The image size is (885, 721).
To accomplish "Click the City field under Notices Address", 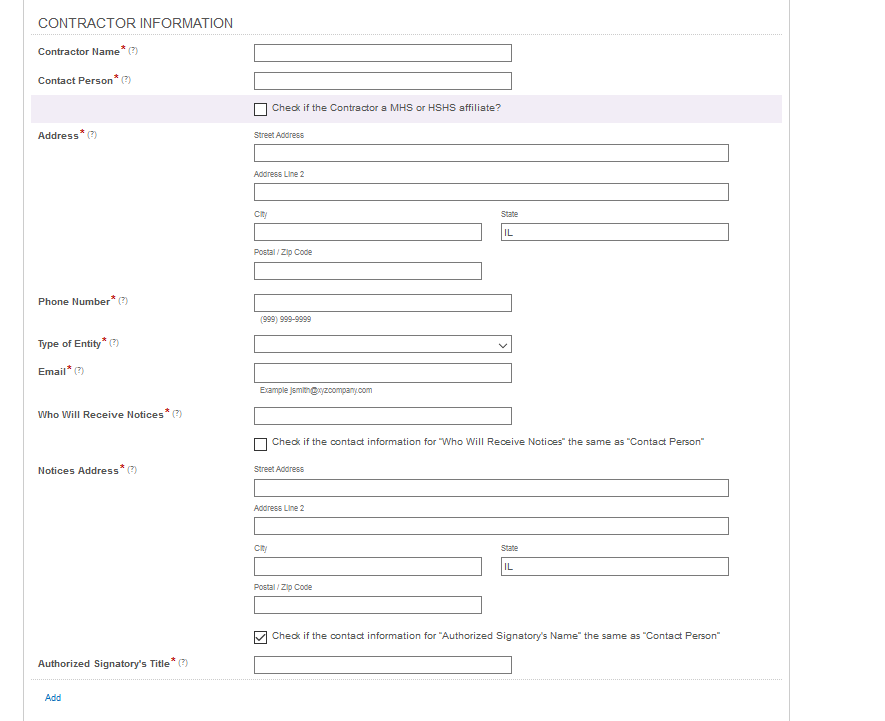I will pyautogui.click(x=367, y=566).
